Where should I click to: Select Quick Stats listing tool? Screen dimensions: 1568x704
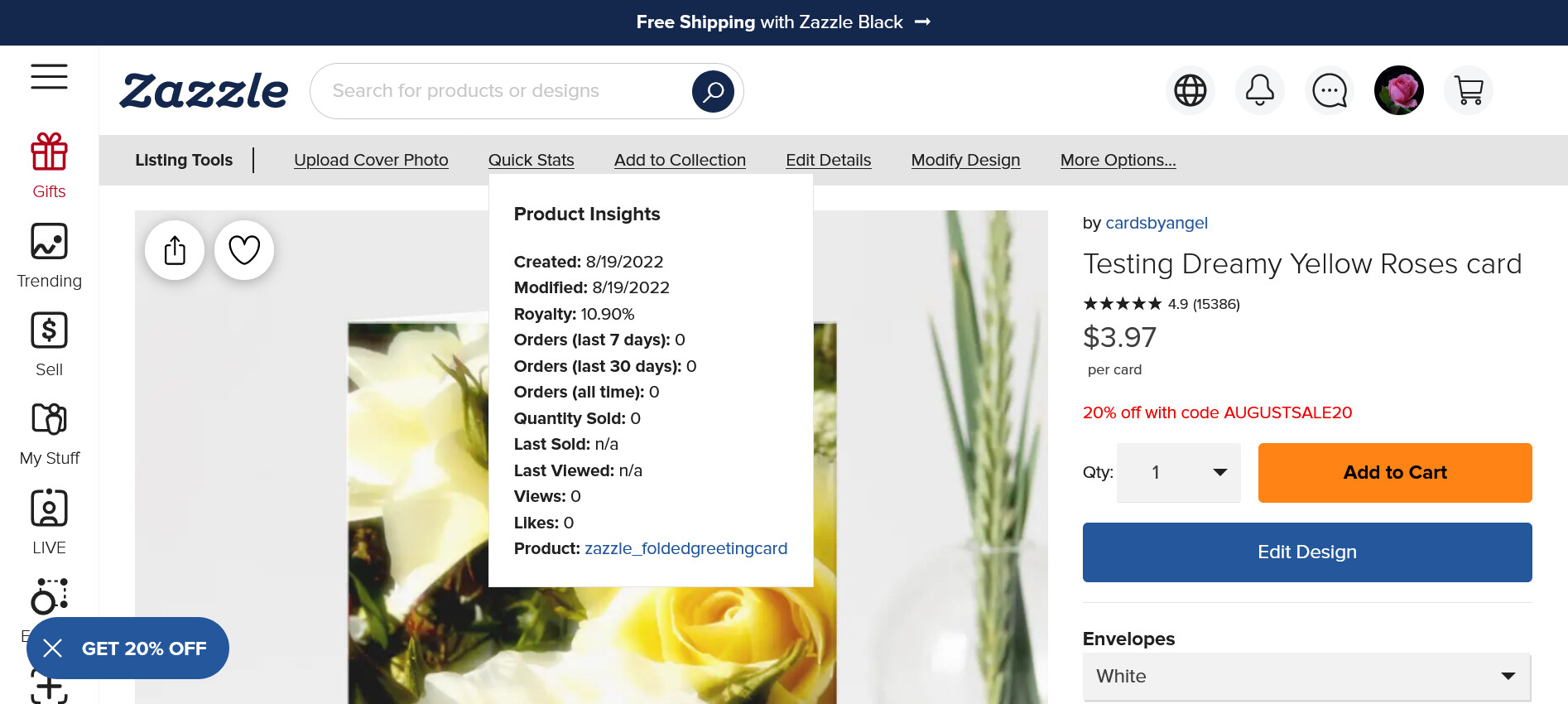tap(531, 160)
